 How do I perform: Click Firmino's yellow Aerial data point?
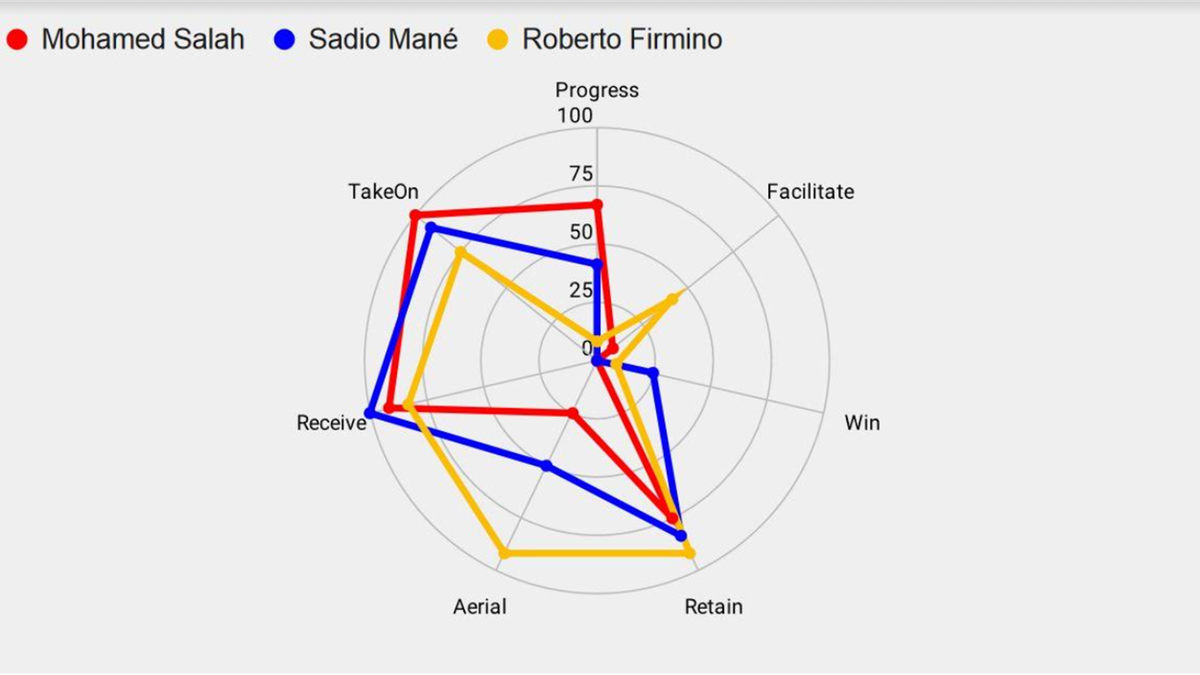(x=503, y=552)
